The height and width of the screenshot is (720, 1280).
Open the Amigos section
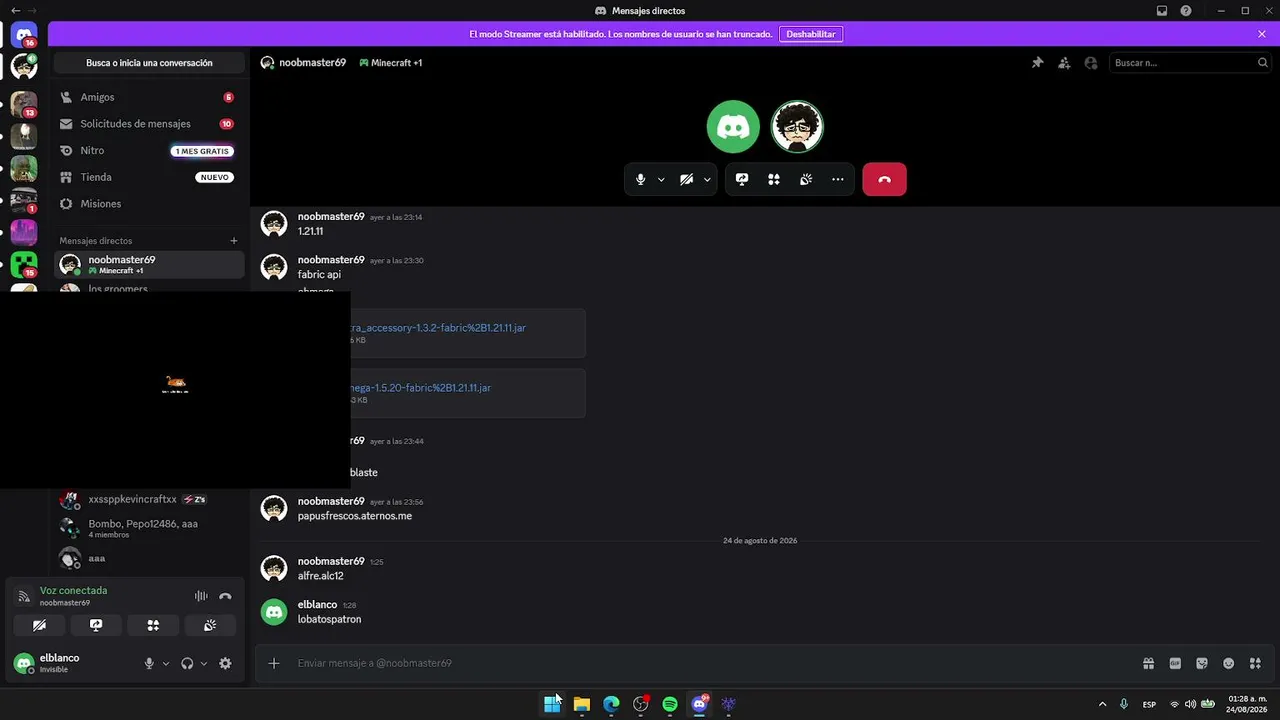click(149, 97)
